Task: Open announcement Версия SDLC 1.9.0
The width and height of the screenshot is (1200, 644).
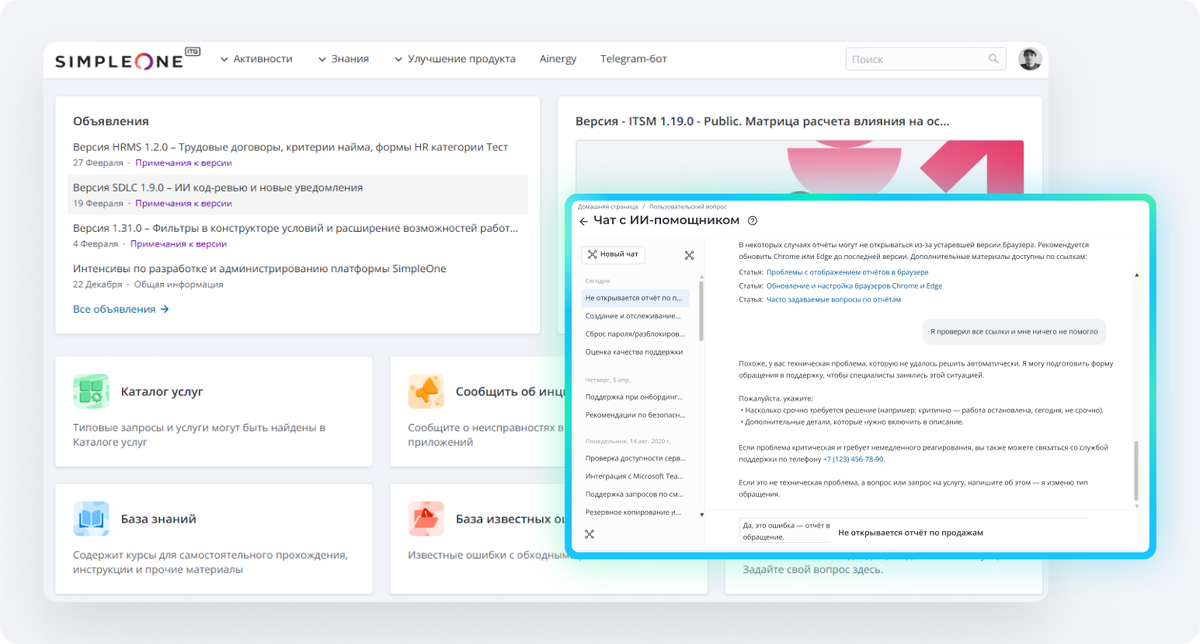Action: click(x=218, y=187)
